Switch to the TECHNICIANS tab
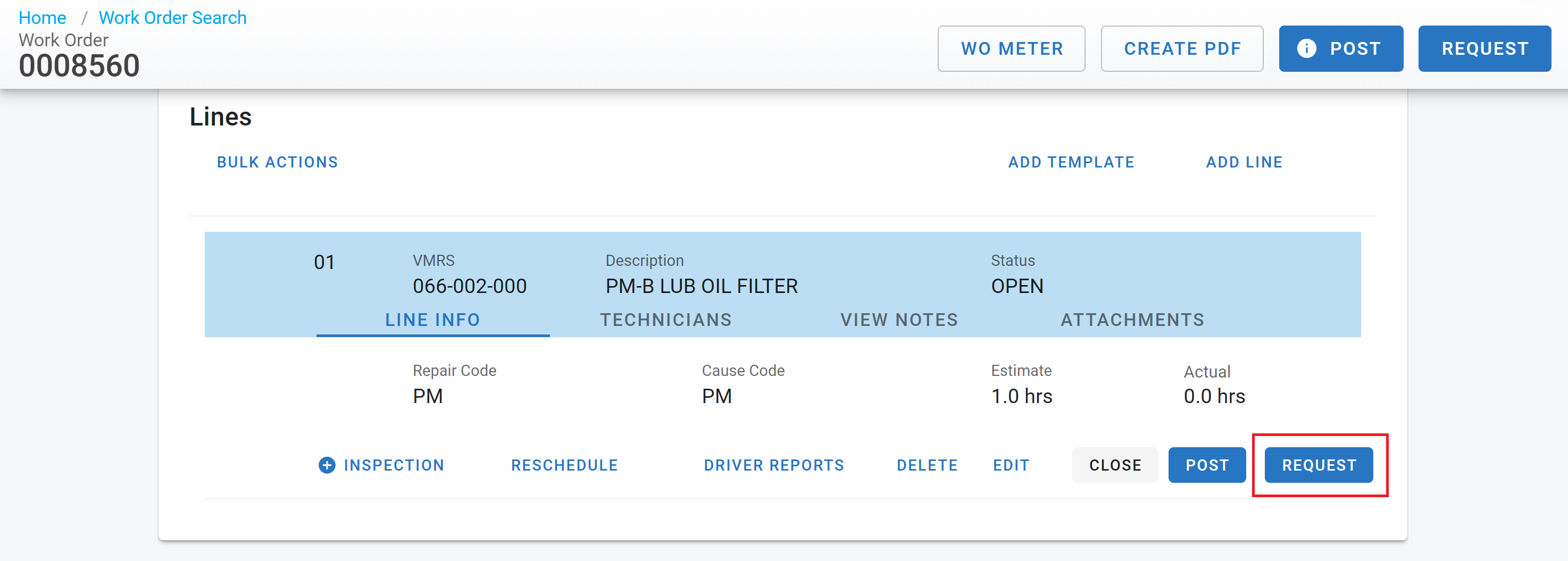This screenshot has width=1568, height=561. click(666, 320)
